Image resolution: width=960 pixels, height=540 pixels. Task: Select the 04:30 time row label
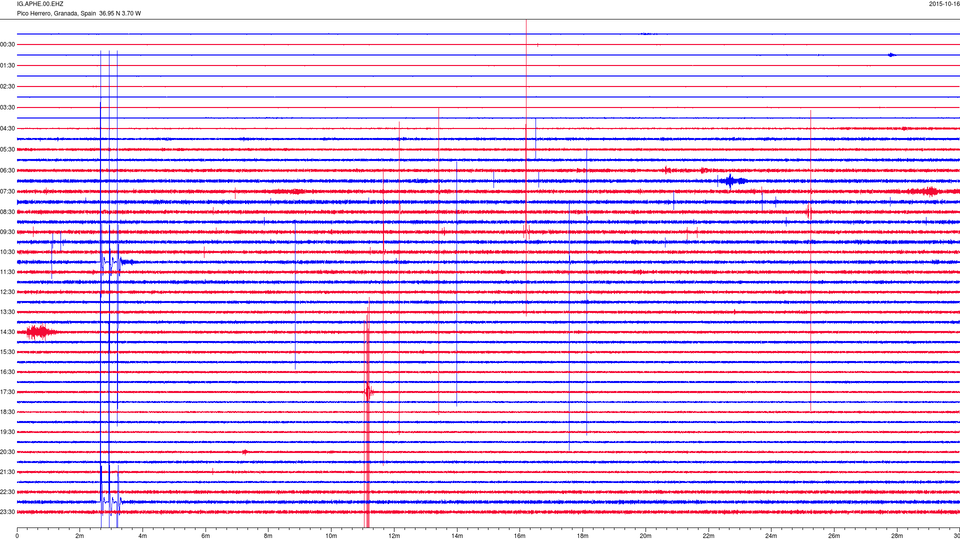(7, 129)
